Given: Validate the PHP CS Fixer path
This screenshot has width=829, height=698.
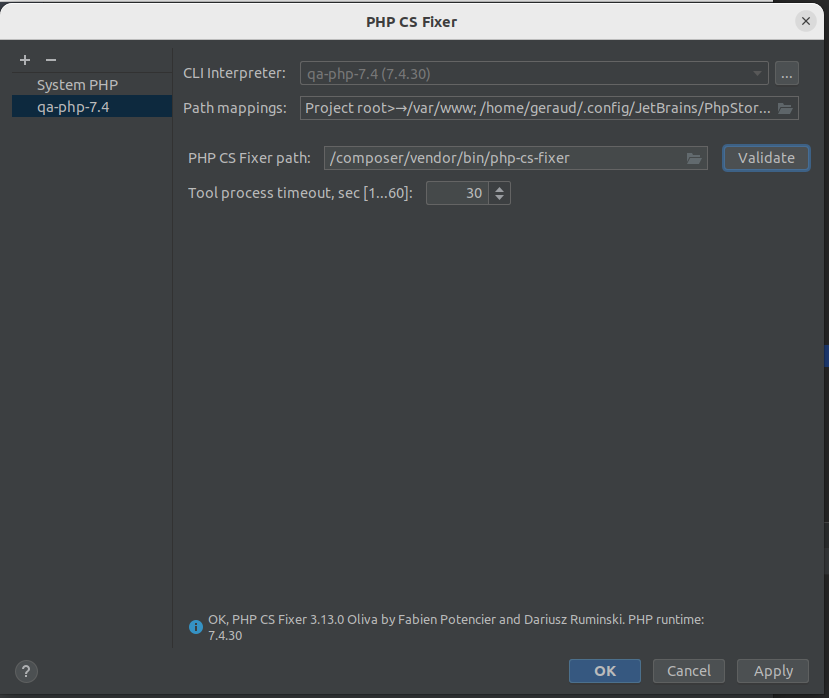Looking at the screenshot, I should [x=766, y=158].
